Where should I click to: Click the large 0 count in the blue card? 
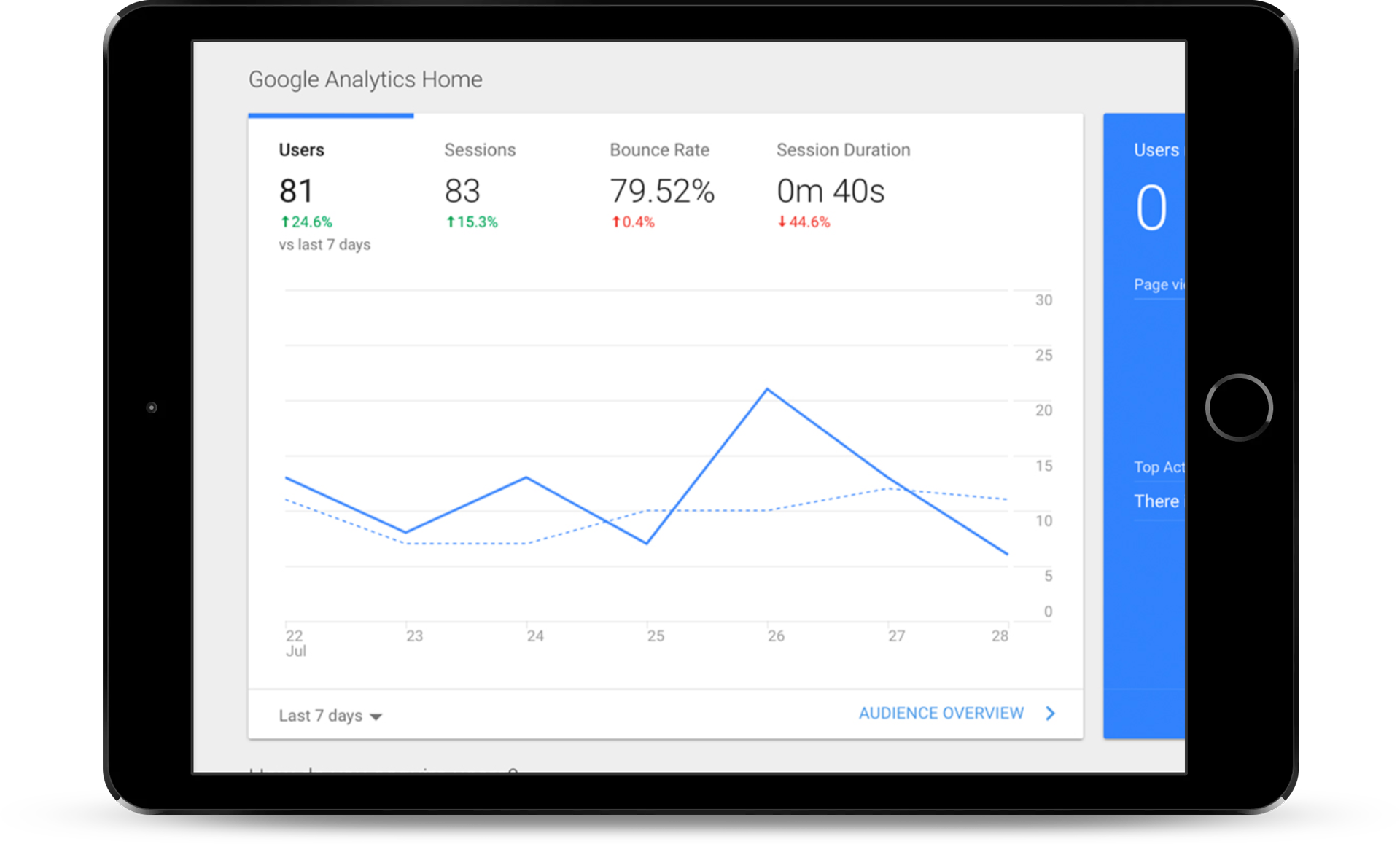[1151, 208]
